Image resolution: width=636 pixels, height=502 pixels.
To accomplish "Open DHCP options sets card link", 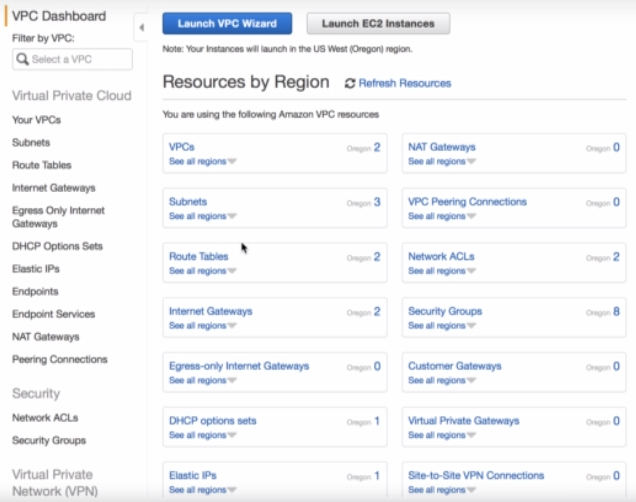I will tap(213, 421).
